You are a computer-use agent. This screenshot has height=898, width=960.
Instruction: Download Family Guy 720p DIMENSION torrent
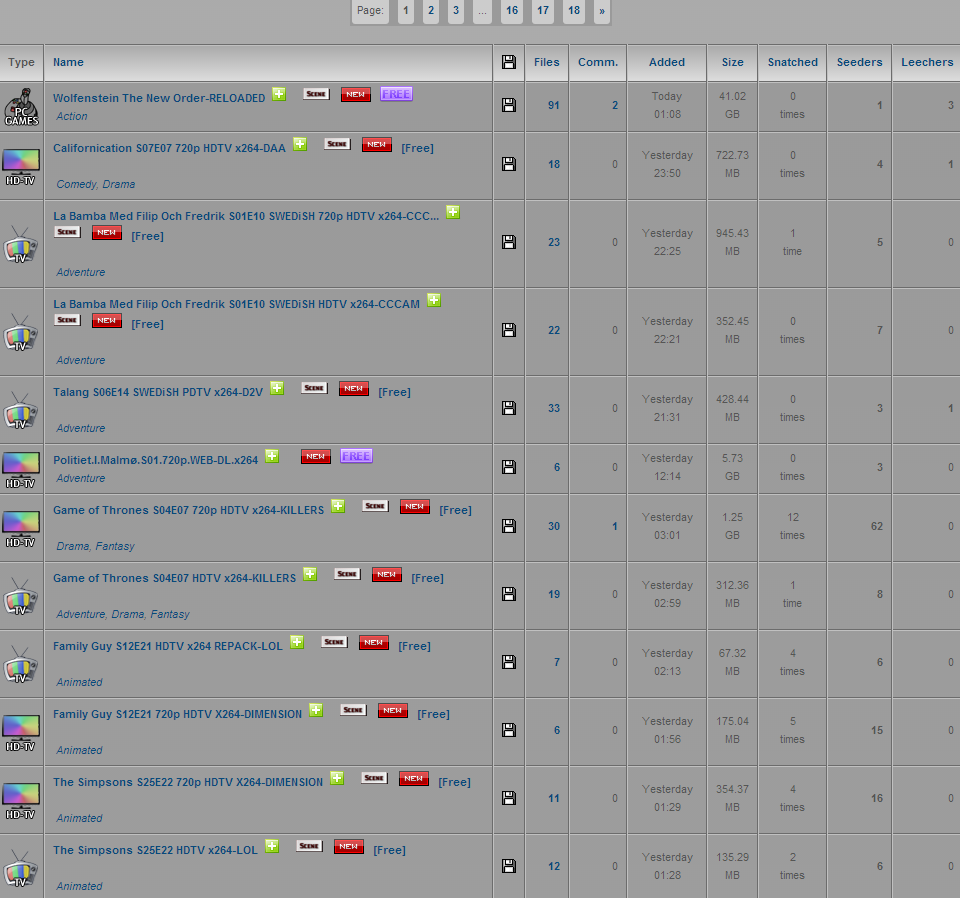509,730
